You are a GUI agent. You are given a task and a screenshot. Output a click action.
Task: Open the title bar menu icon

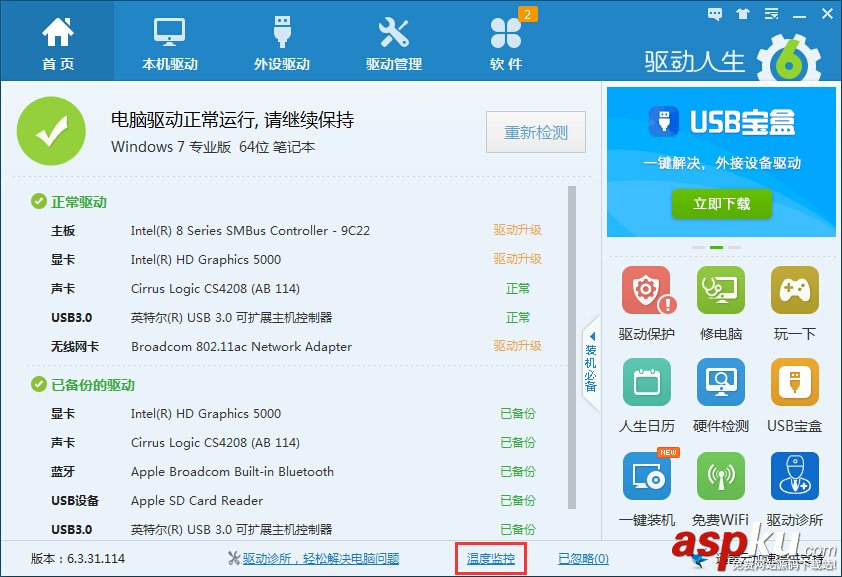tap(772, 14)
